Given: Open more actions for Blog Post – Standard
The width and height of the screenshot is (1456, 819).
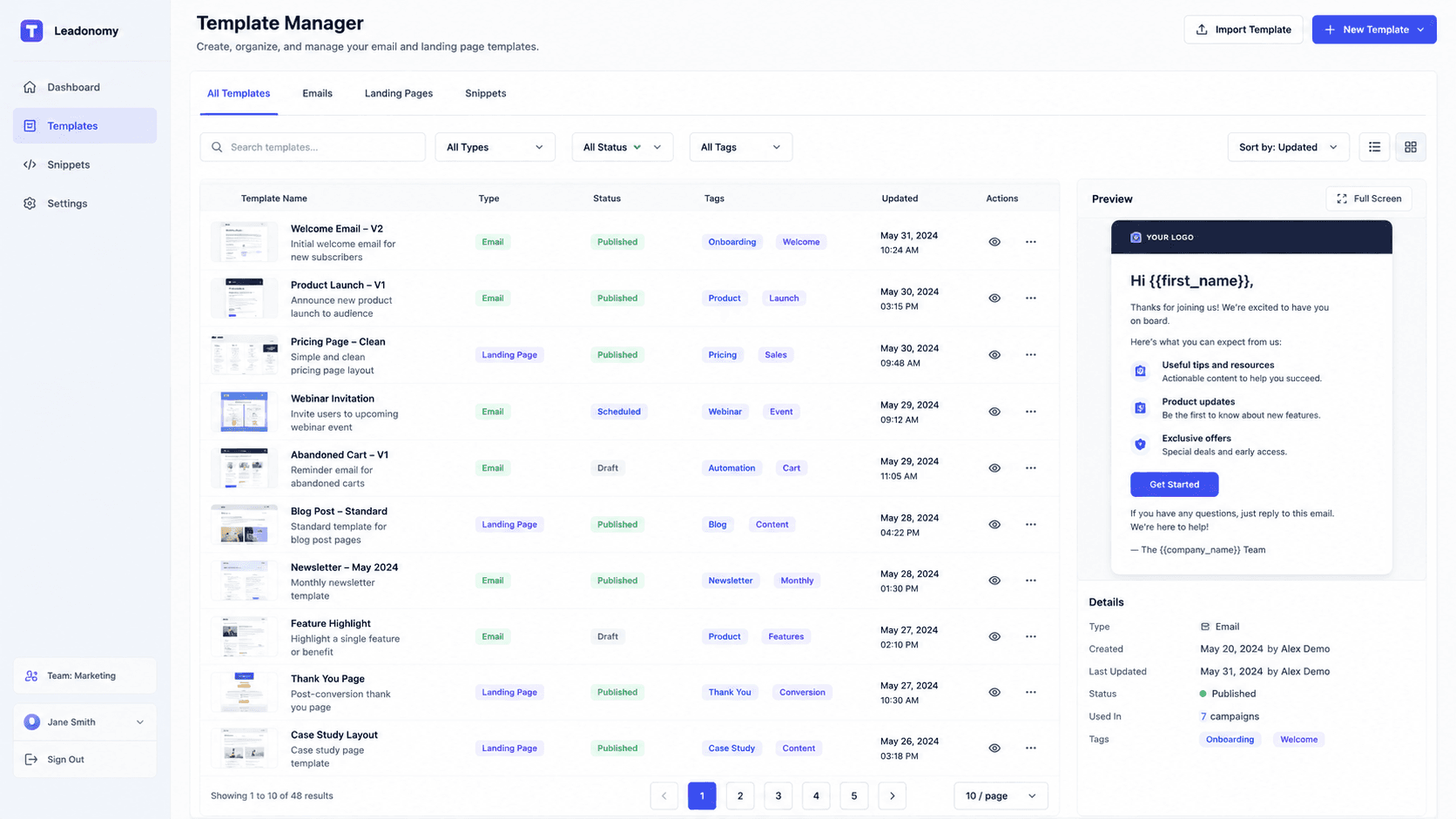Looking at the screenshot, I should (1031, 524).
